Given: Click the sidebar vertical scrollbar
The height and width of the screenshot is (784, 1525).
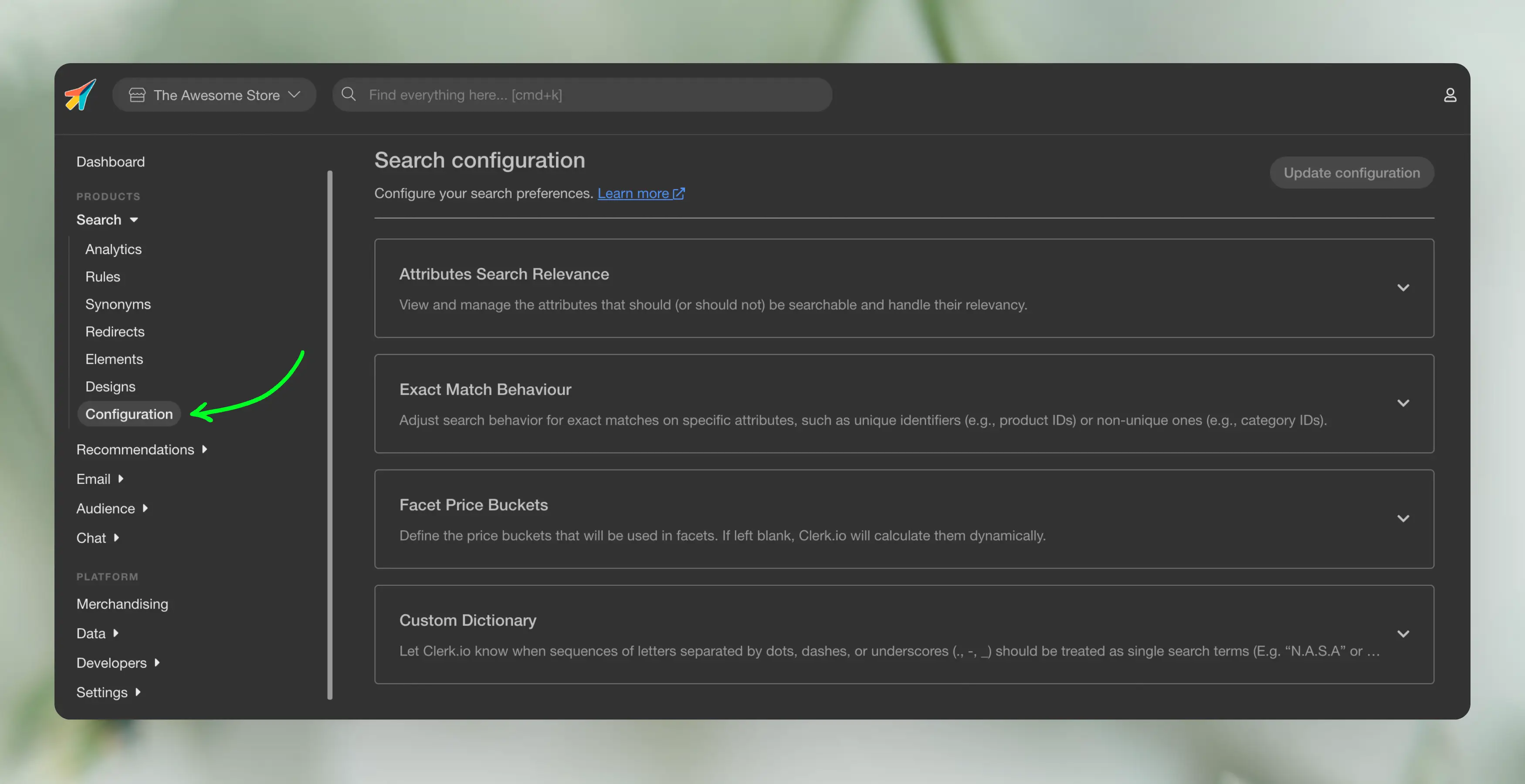Looking at the screenshot, I should pos(330,435).
